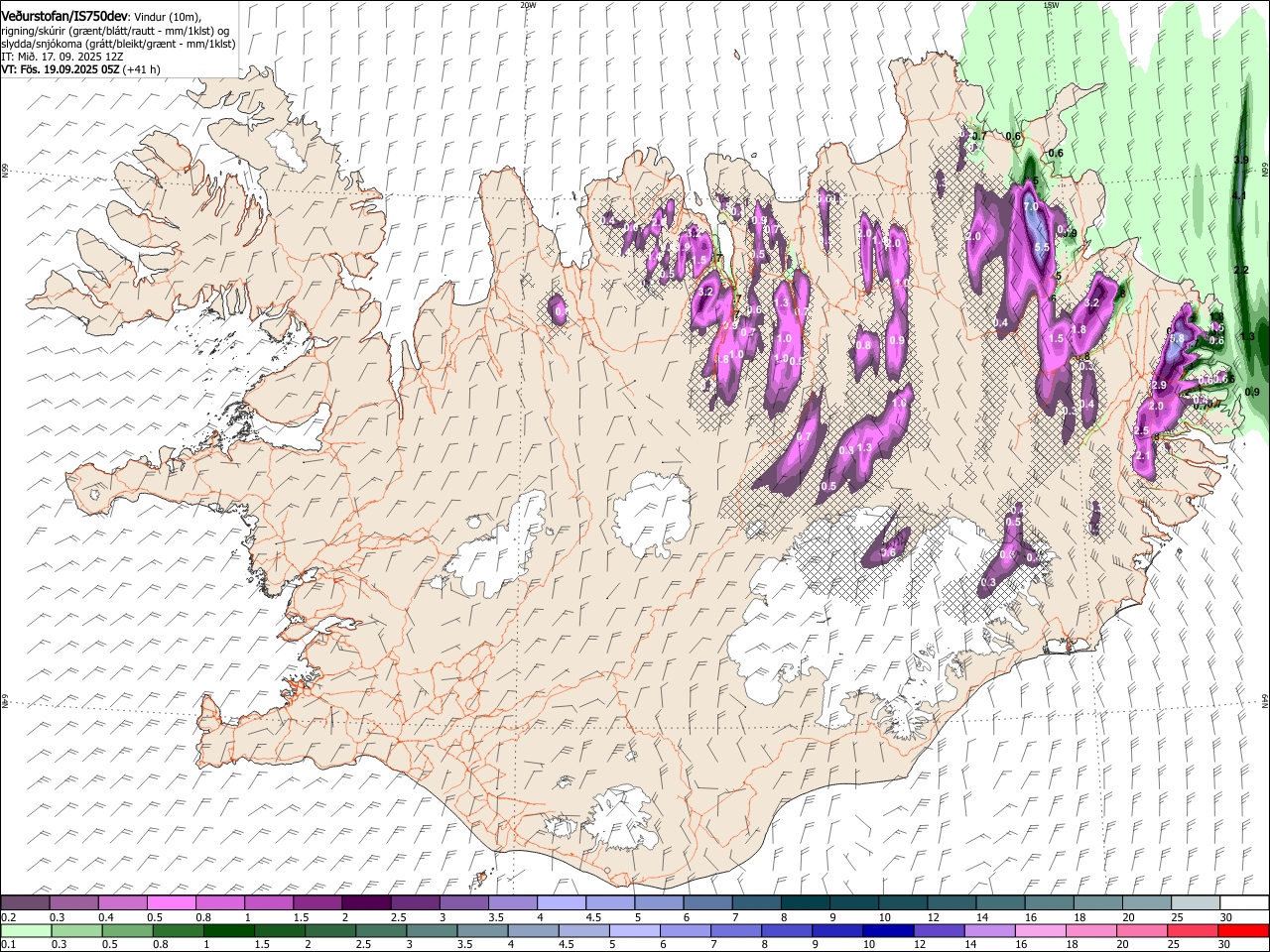Screen dimensions: 1270x952
Task: Select the 2.9 value in the east fjords
Action: pos(1158,385)
